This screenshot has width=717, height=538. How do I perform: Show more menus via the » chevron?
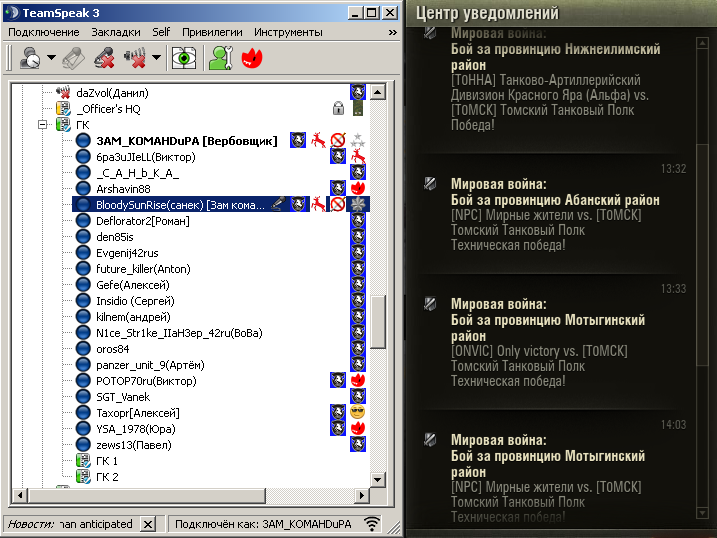pyautogui.click(x=392, y=32)
